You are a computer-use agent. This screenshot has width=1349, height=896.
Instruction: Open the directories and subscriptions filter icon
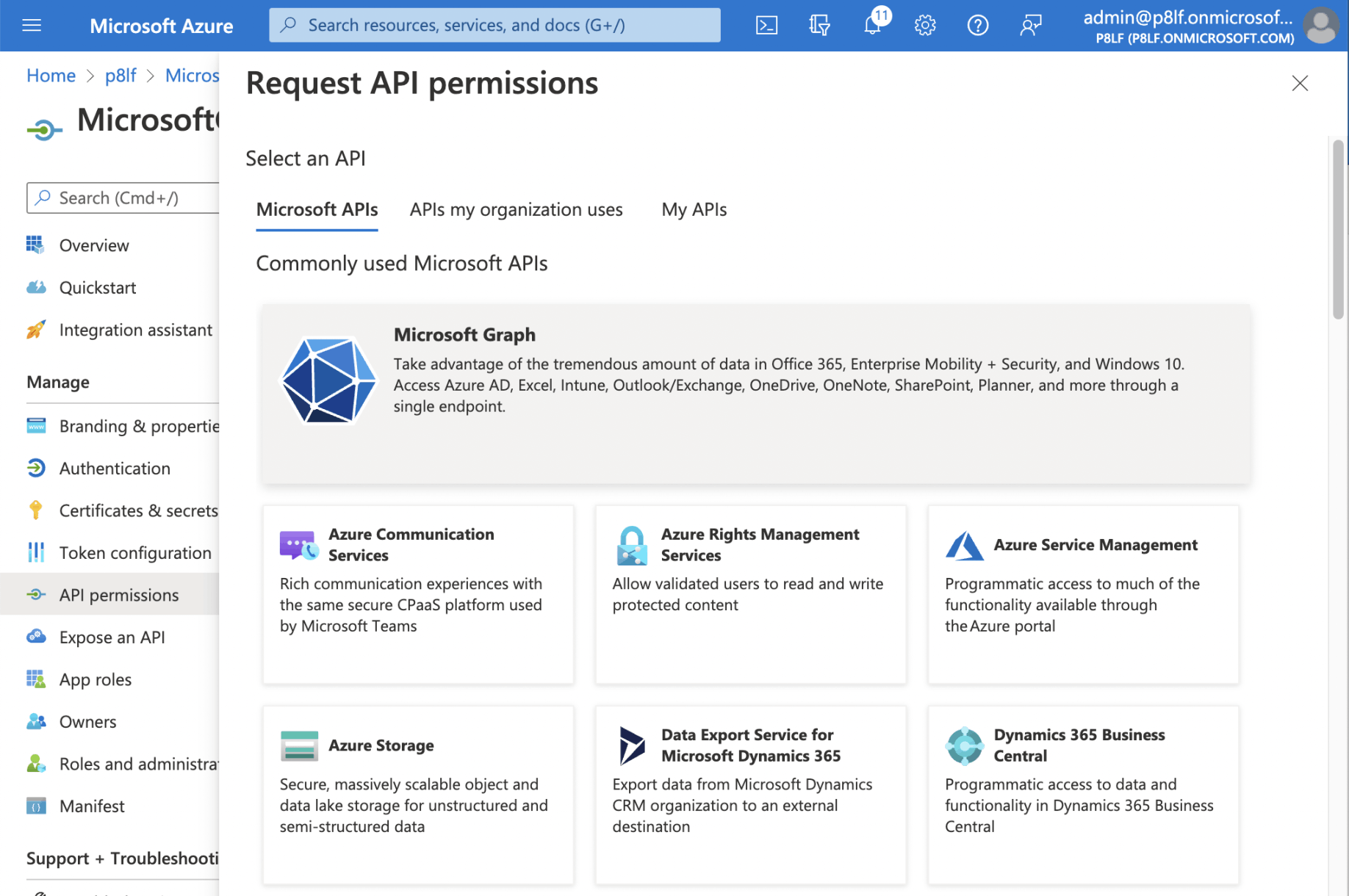(x=819, y=26)
